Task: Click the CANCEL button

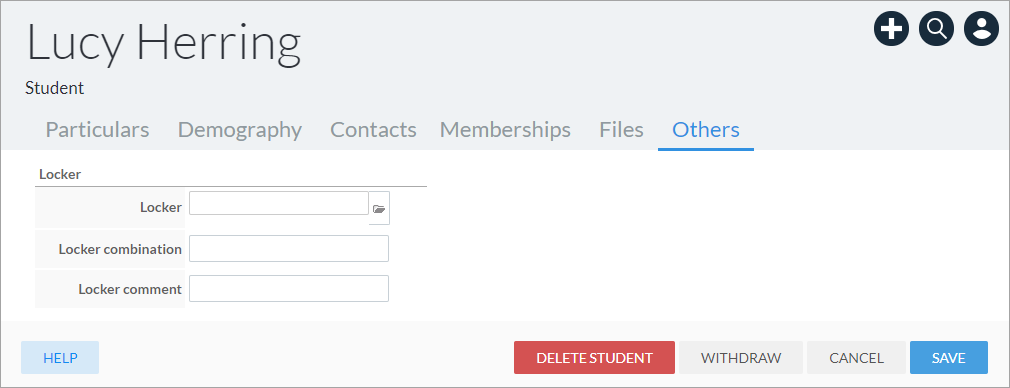Action: [x=856, y=358]
